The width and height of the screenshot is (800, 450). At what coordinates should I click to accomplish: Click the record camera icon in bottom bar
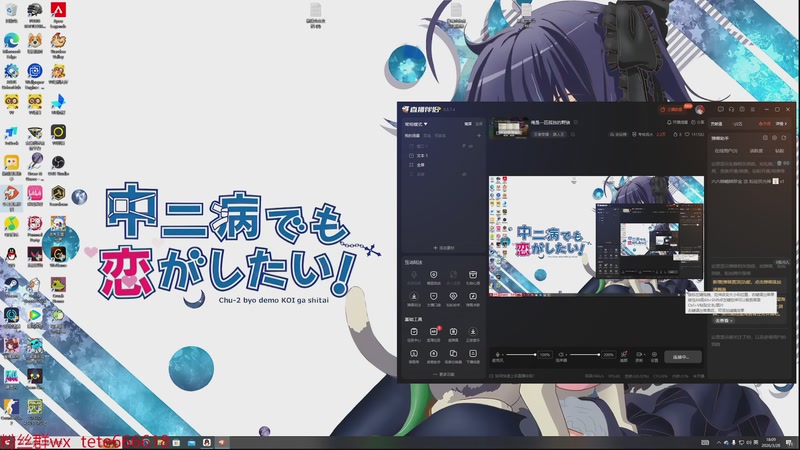638,355
